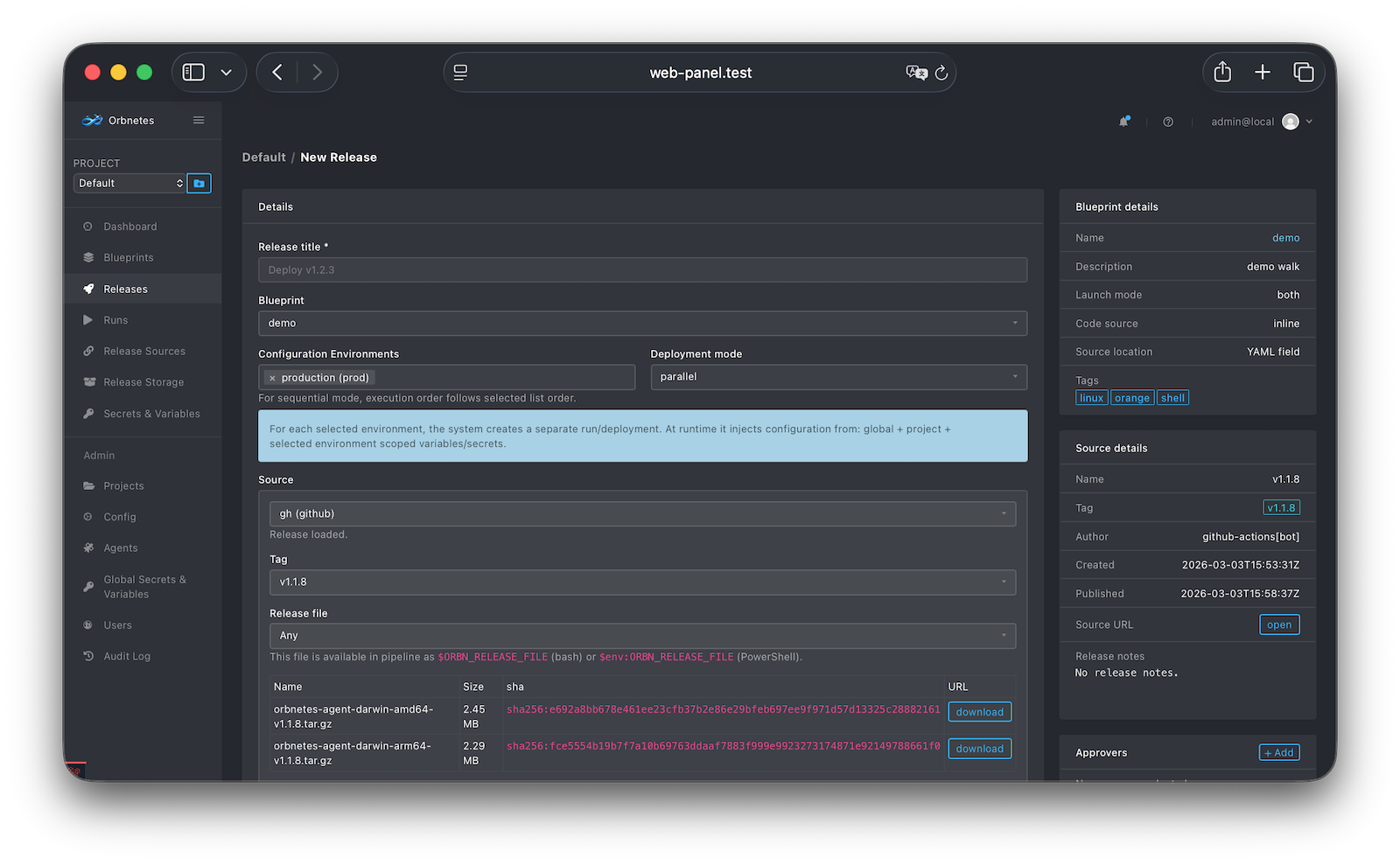The image size is (1400, 865).
Task: Click the folder icon beside the project selector
Action: click(199, 183)
